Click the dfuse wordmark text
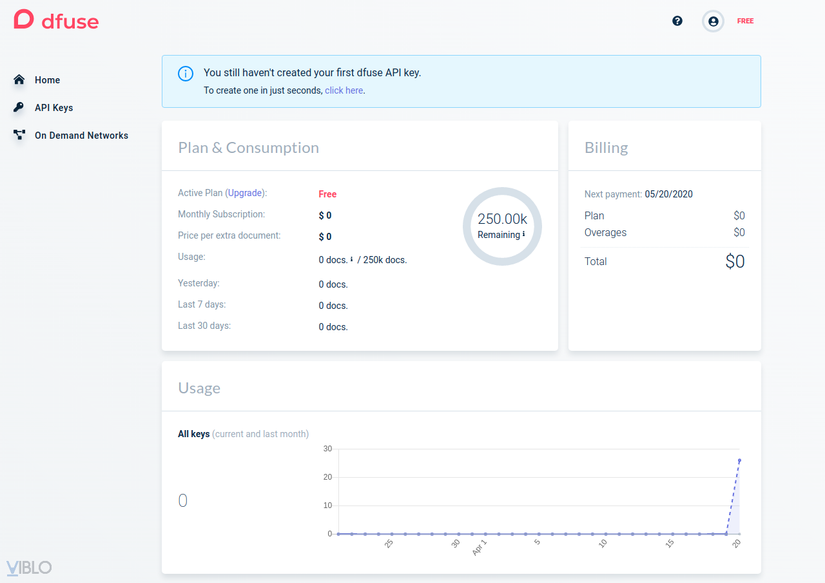The image size is (825, 583). click(x=70, y=20)
